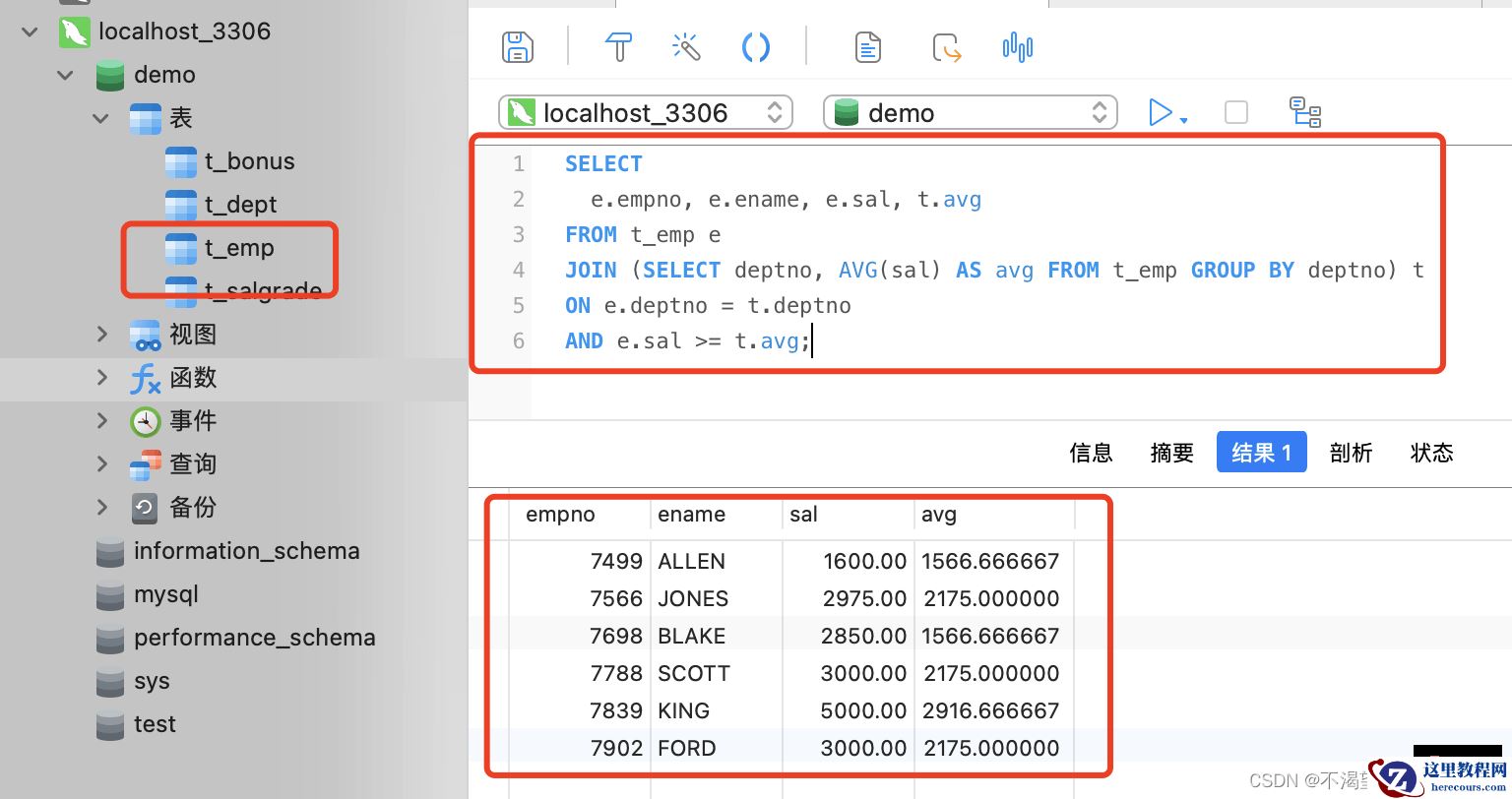Open the Query Builder tool icon
Image resolution: width=1512 pixels, height=799 pixels.
pos(618,47)
